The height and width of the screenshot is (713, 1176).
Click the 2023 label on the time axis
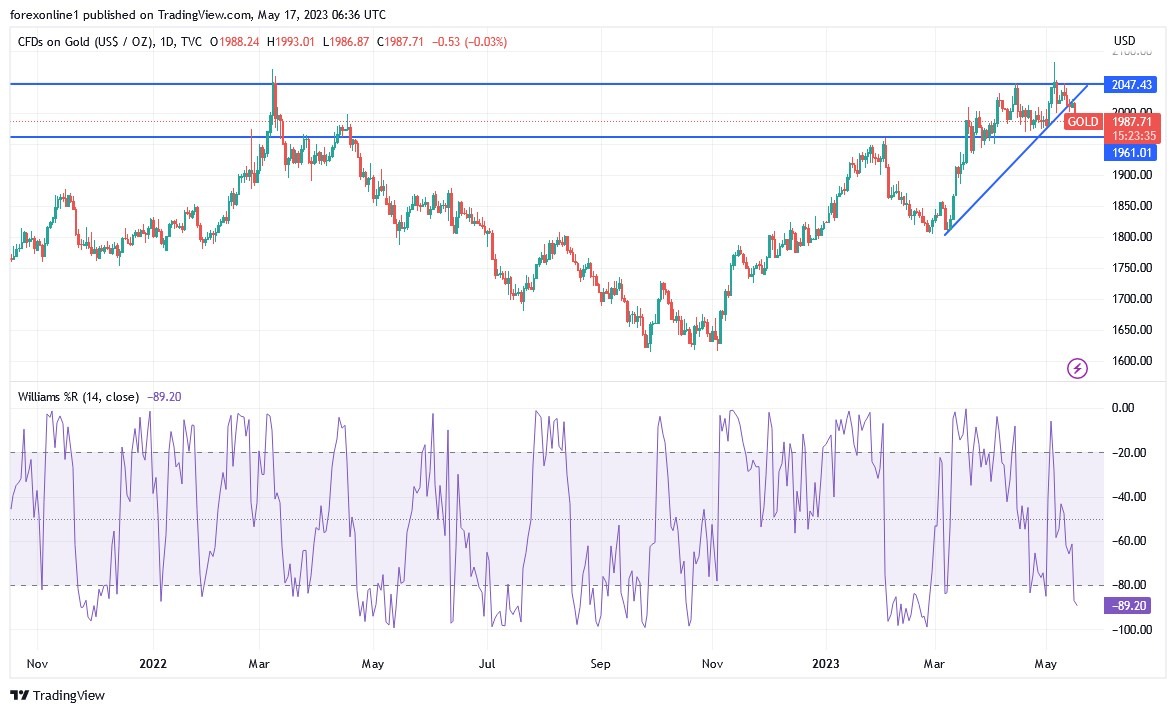(826, 664)
